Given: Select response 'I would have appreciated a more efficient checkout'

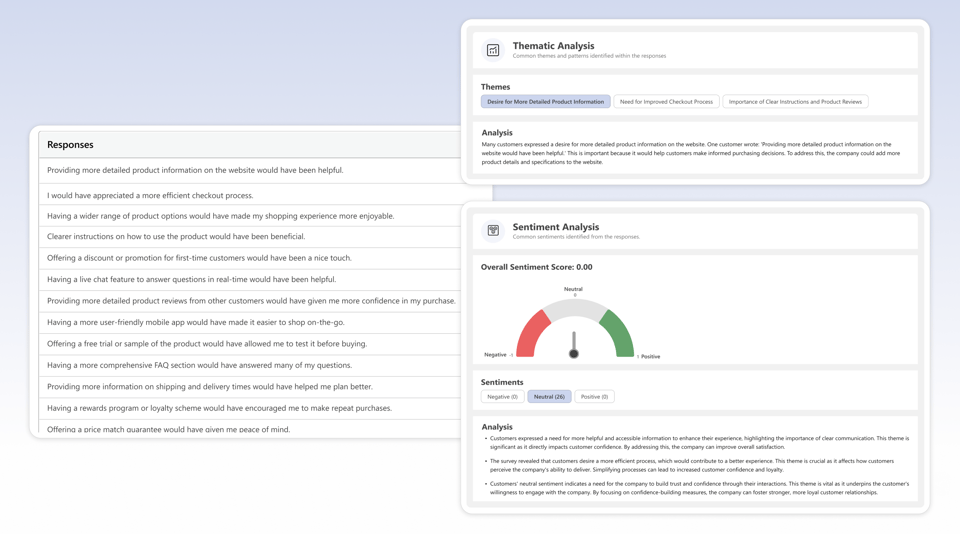Looking at the screenshot, I should click(250, 195).
